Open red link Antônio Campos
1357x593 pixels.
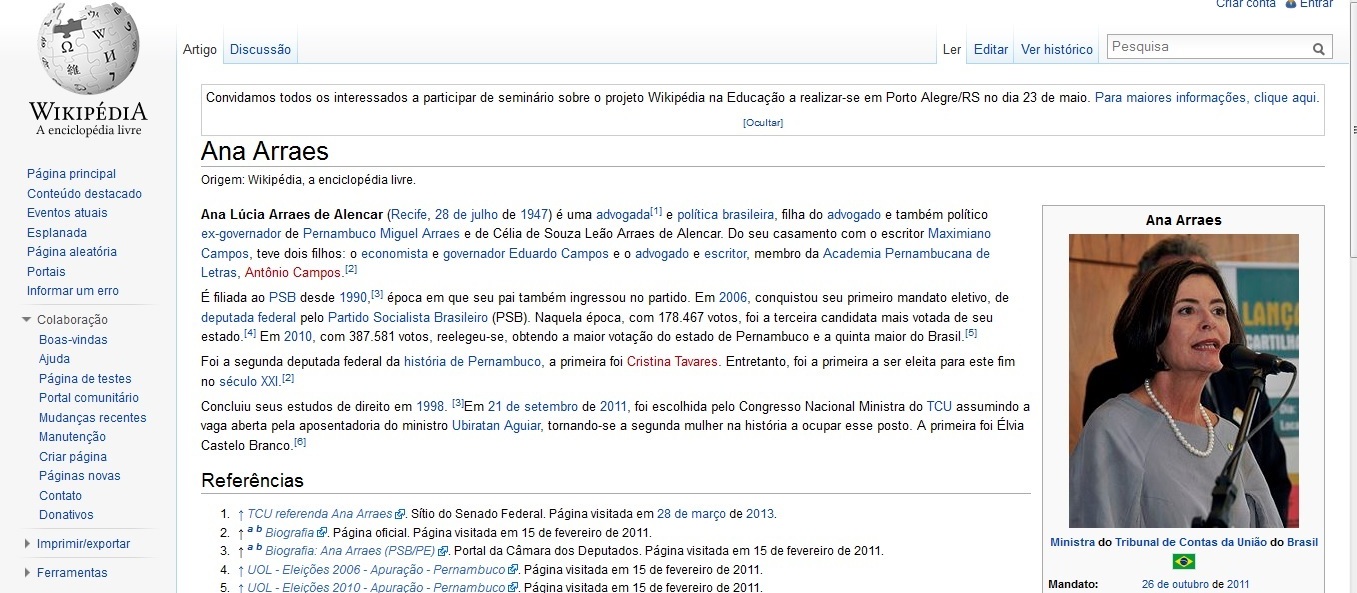[293, 273]
